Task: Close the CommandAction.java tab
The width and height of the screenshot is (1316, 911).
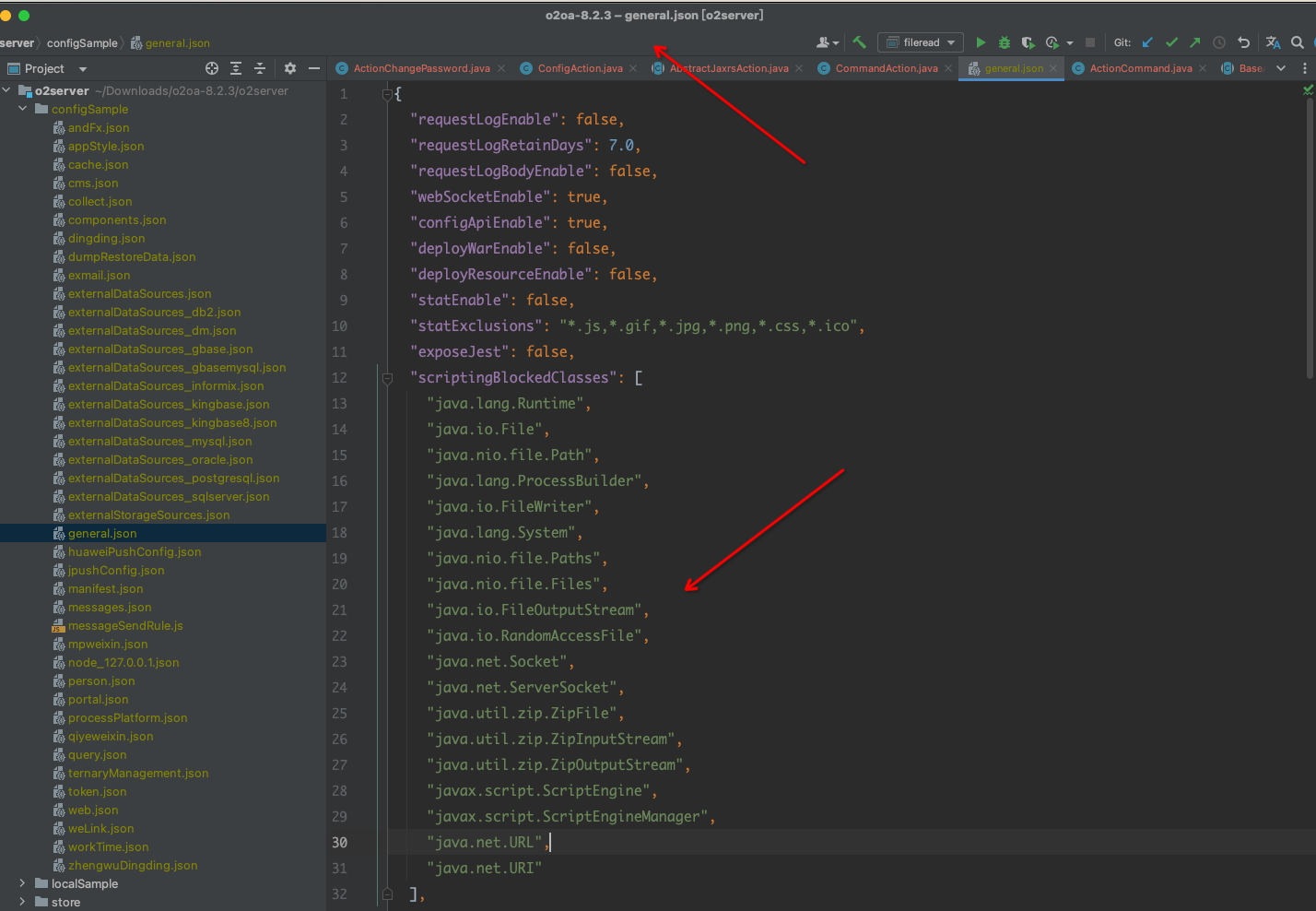Action: pyautogui.click(x=948, y=68)
